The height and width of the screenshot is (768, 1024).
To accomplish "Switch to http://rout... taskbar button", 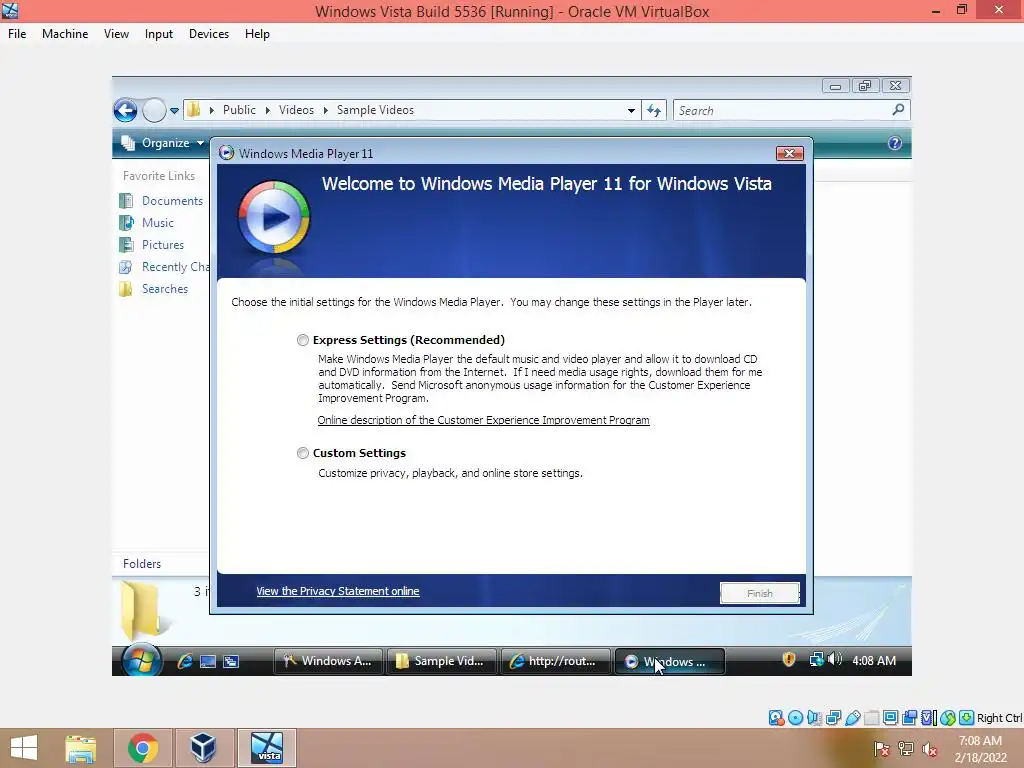I will [556, 661].
